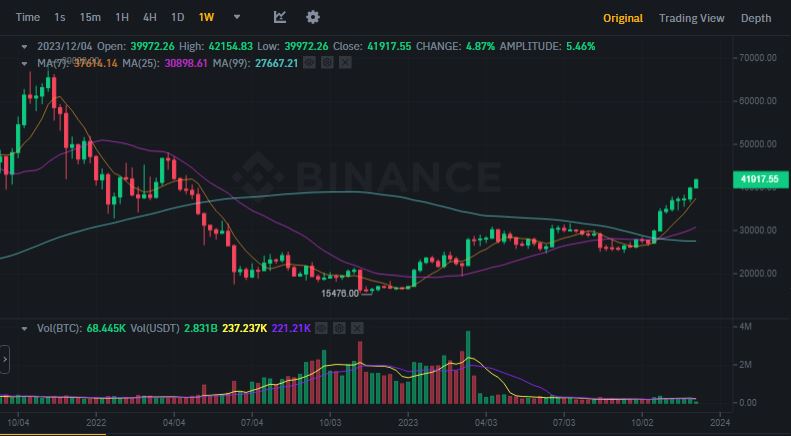This screenshot has height=436, width=791.
Task: Open chart settings gear icon
Action: (x=313, y=17)
